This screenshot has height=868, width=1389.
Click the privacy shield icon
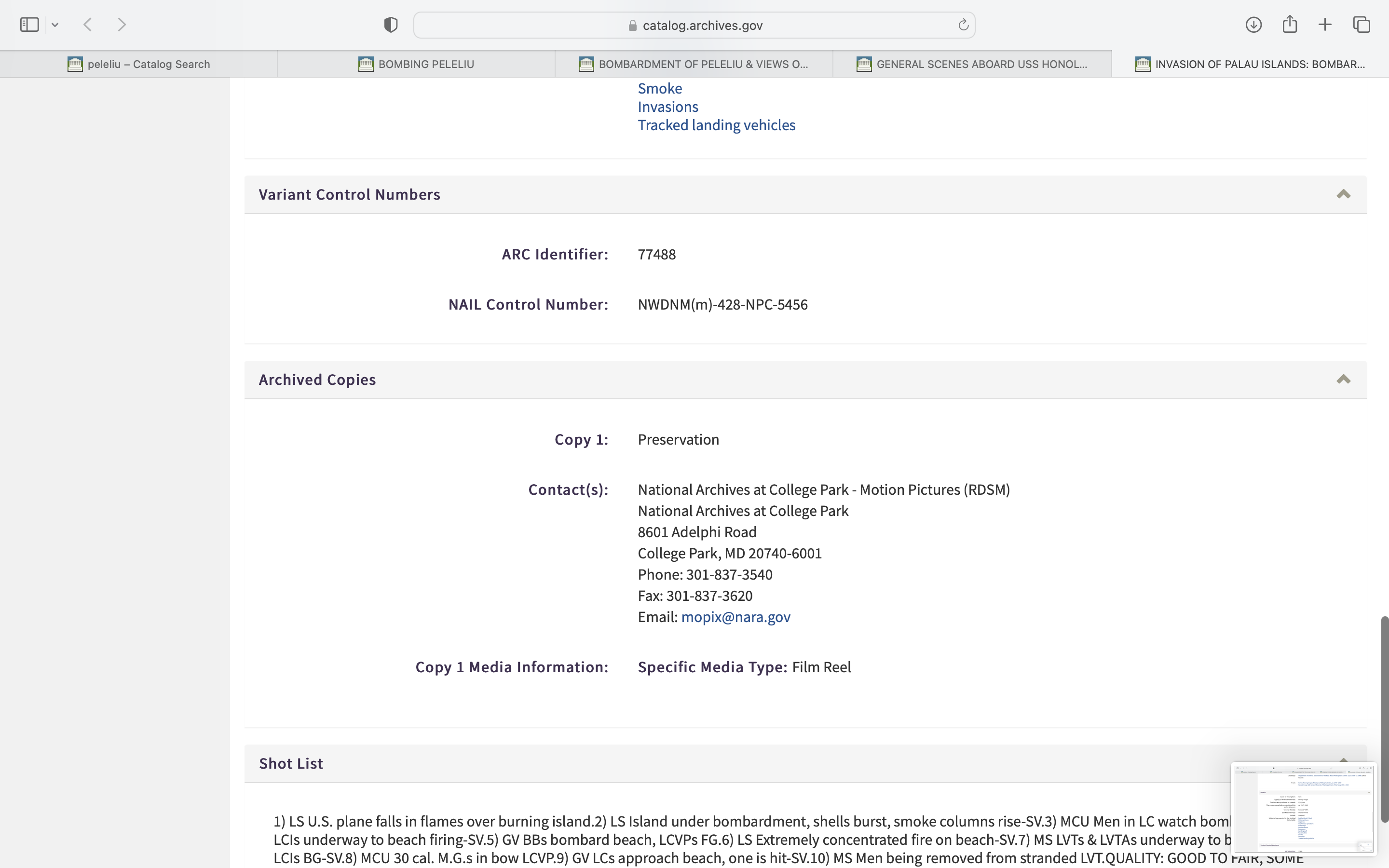(x=391, y=25)
